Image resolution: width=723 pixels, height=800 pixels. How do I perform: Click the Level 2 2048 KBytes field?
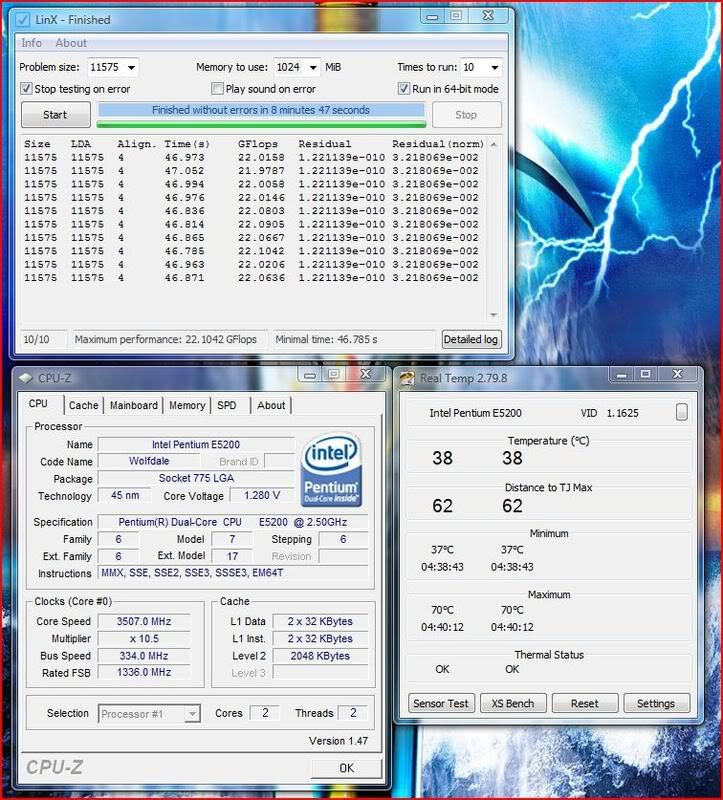(x=320, y=656)
